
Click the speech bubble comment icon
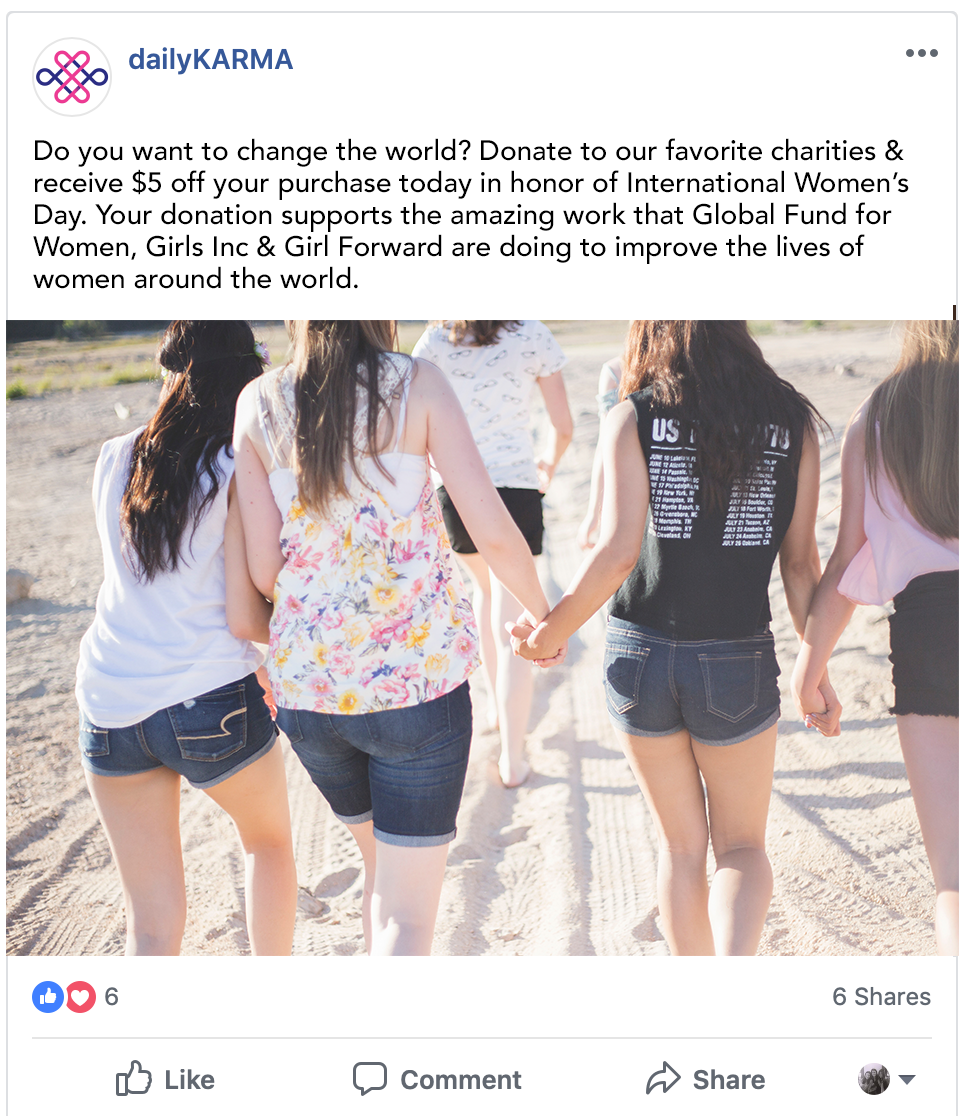coord(370,1078)
